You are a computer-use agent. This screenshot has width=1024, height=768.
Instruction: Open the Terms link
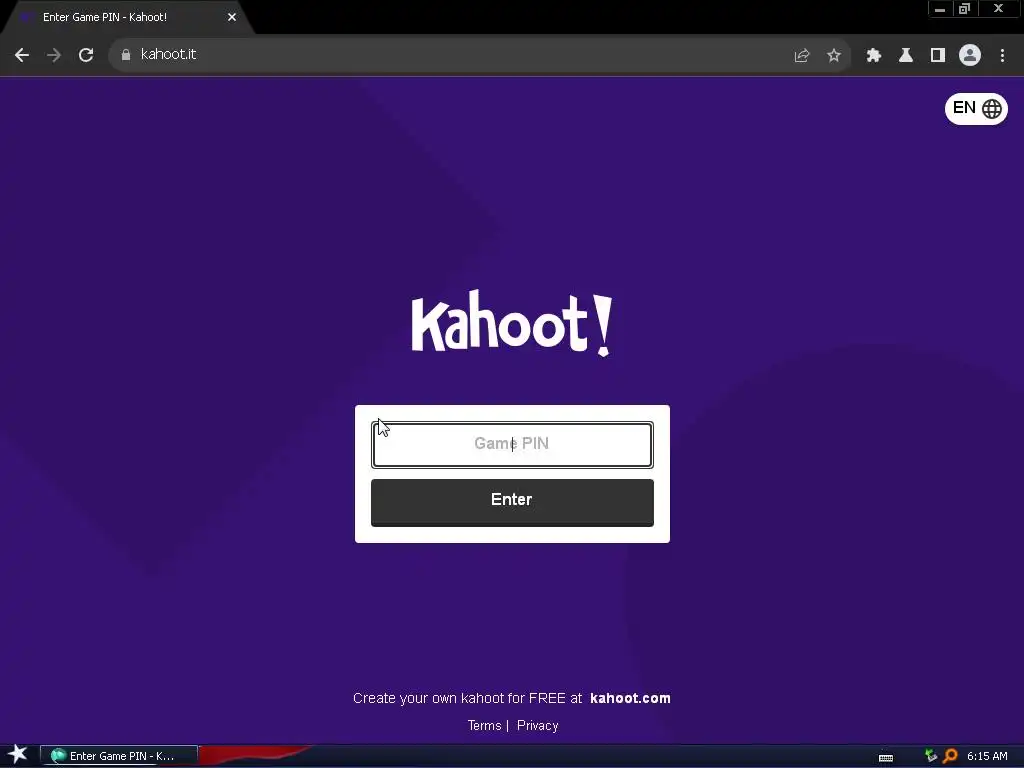pos(485,726)
